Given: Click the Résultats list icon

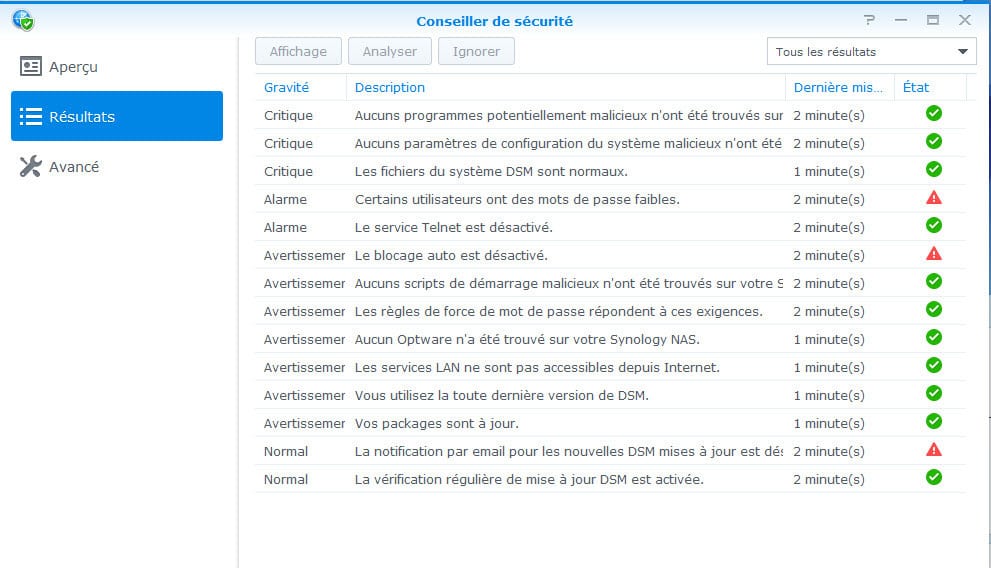Looking at the screenshot, I should pos(30,116).
